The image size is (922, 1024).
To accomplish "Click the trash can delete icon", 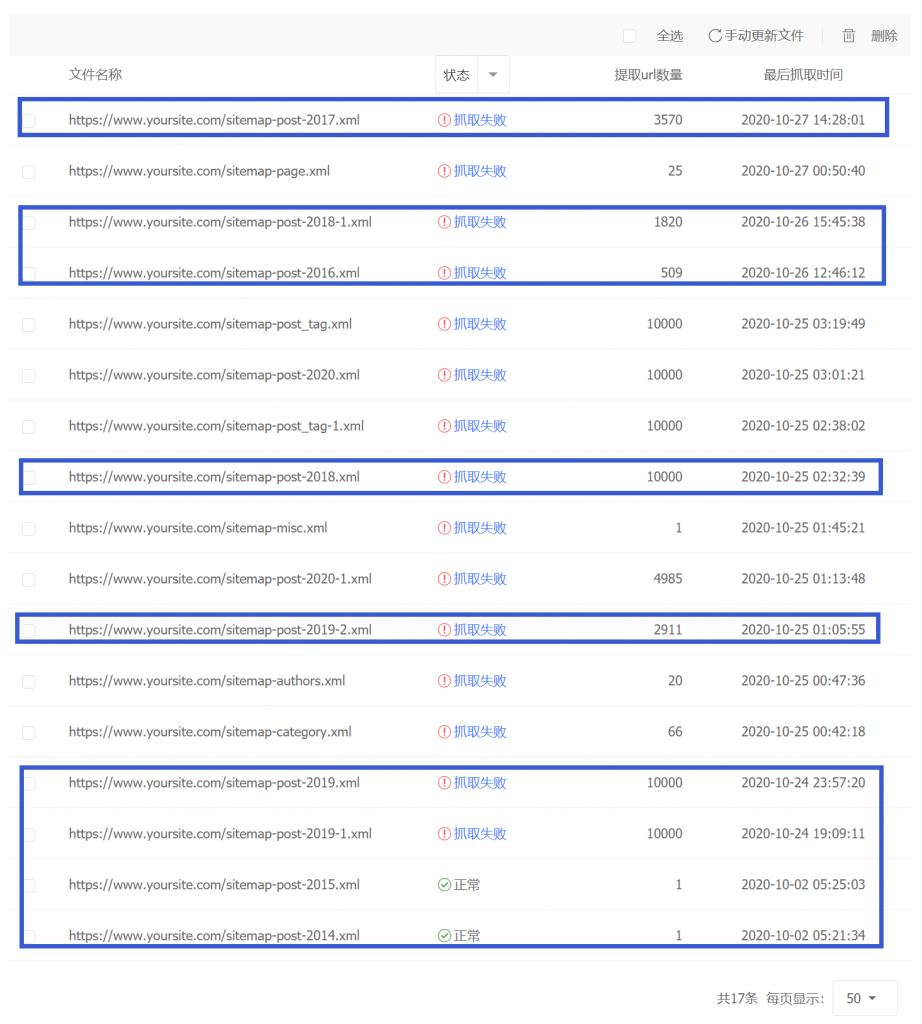I will click(849, 36).
